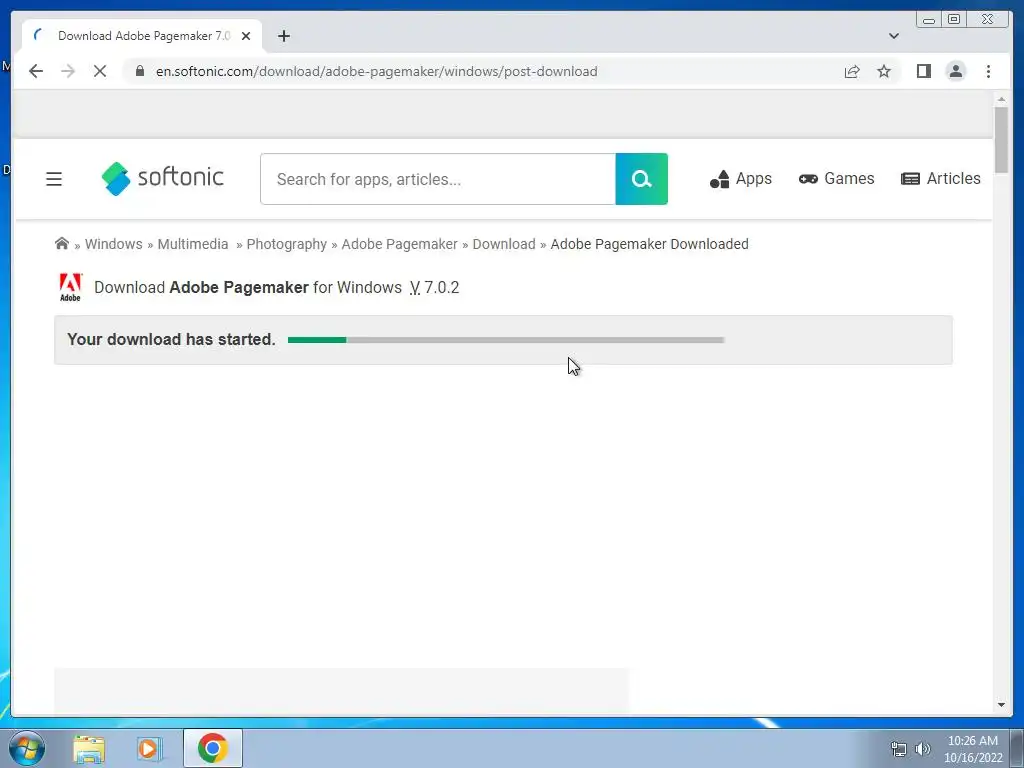Open the Chrome three-dot menu

988,71
